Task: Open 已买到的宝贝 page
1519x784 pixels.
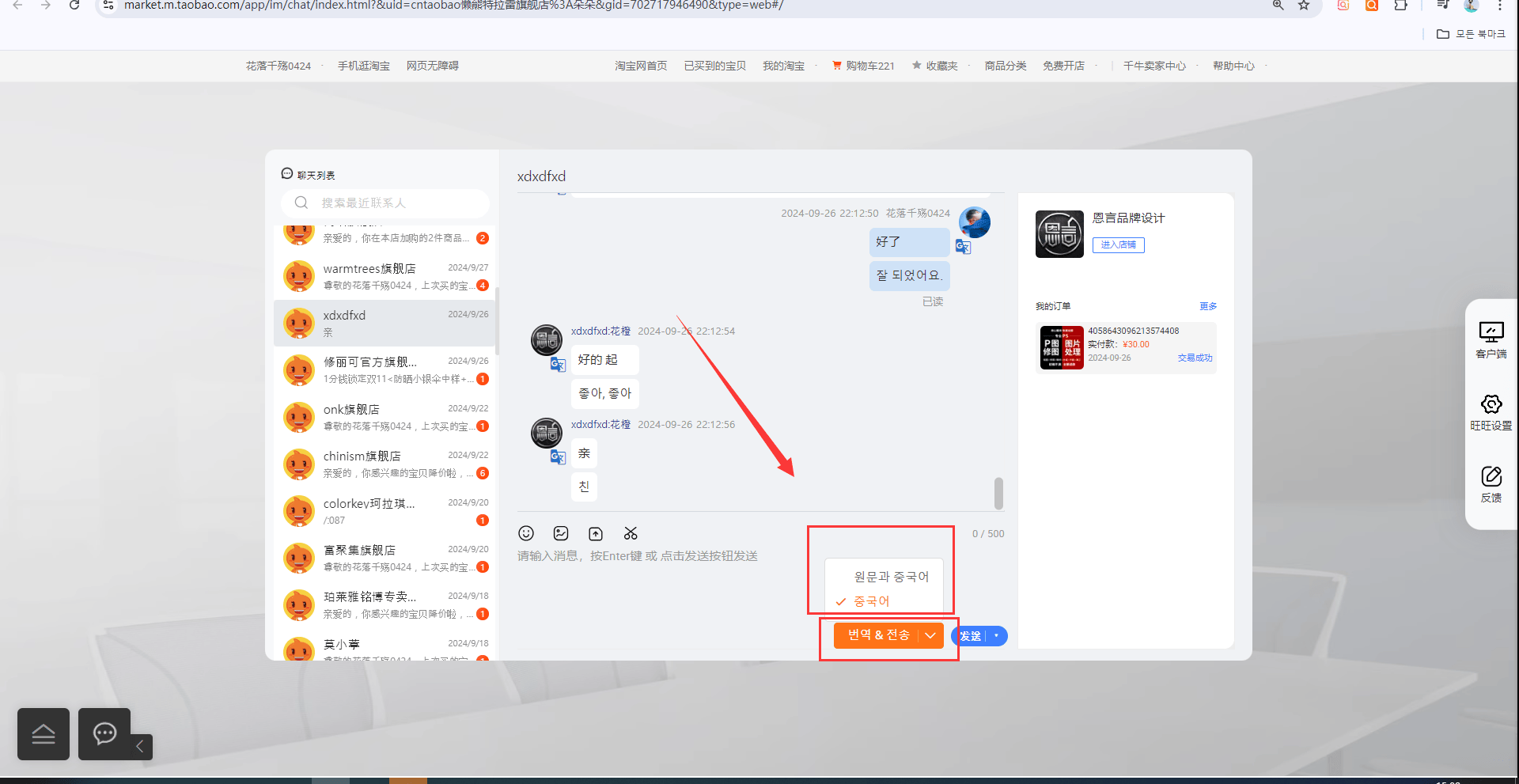Action: pyautogui.click(x=714, y=66)
